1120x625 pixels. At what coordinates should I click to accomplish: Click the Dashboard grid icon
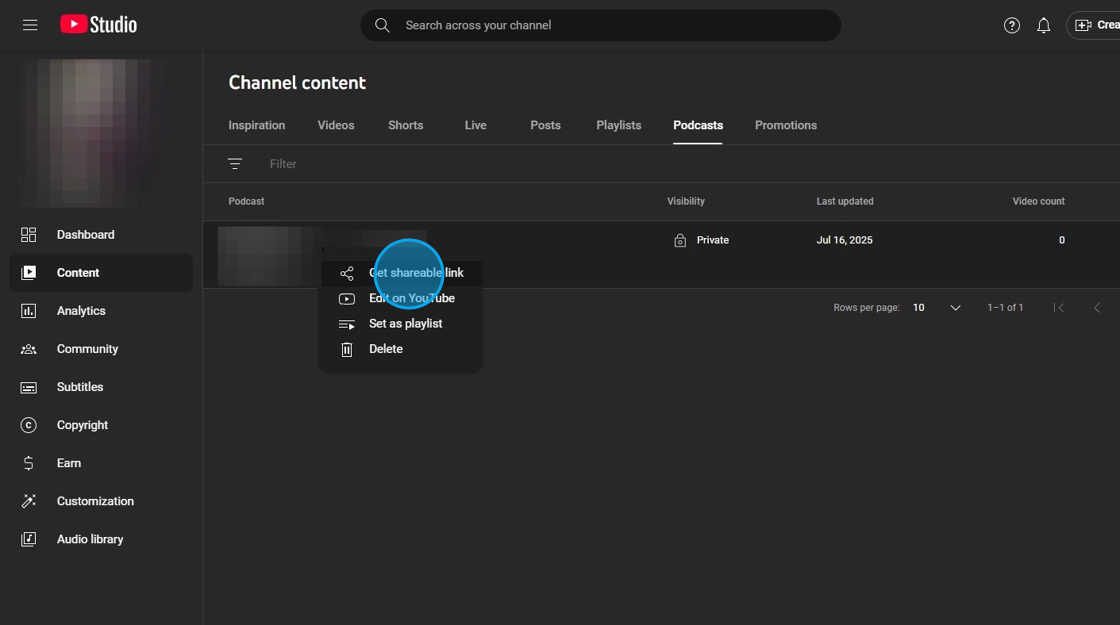click(29, 234)
